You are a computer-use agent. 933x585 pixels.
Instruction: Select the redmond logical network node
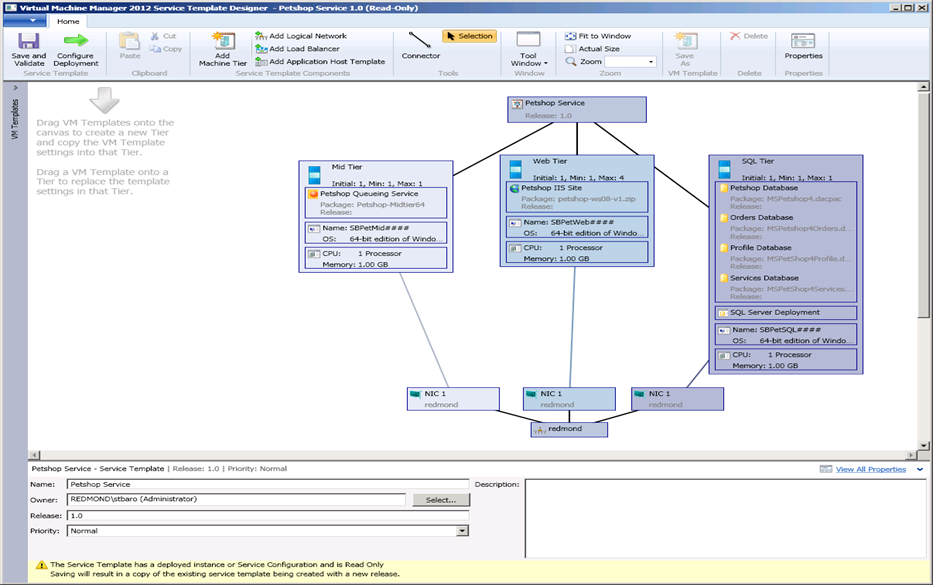tap(569, 429)
